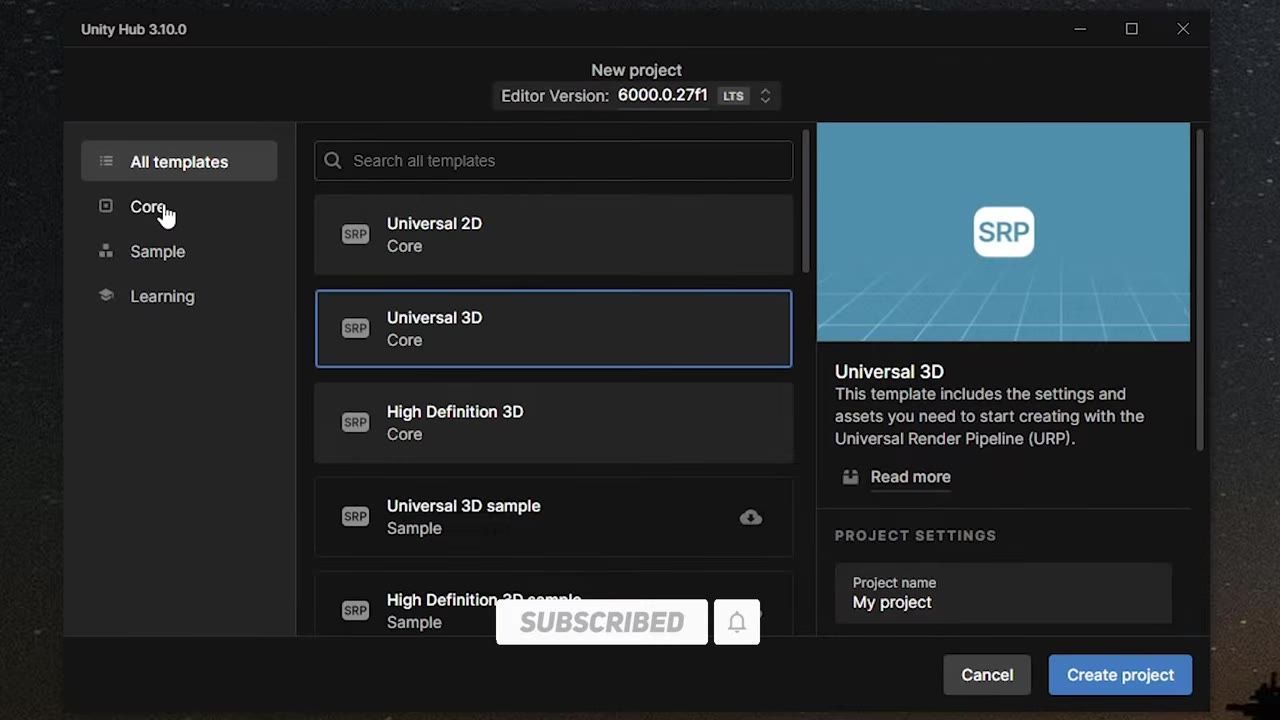This screenshot has height=720, width=1280.
Task: Pick the High Definition 3D template
Action: (x=553, y=423)
